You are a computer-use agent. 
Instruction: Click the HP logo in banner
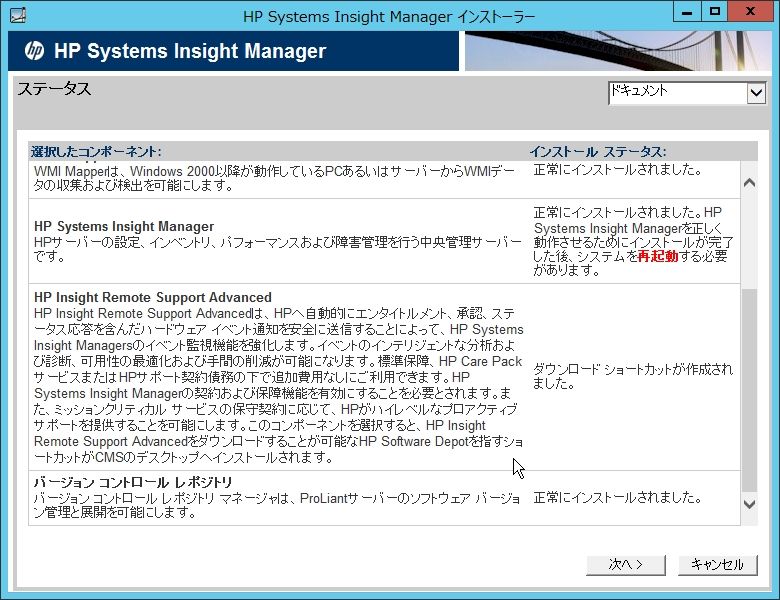(x=34, y=51)
